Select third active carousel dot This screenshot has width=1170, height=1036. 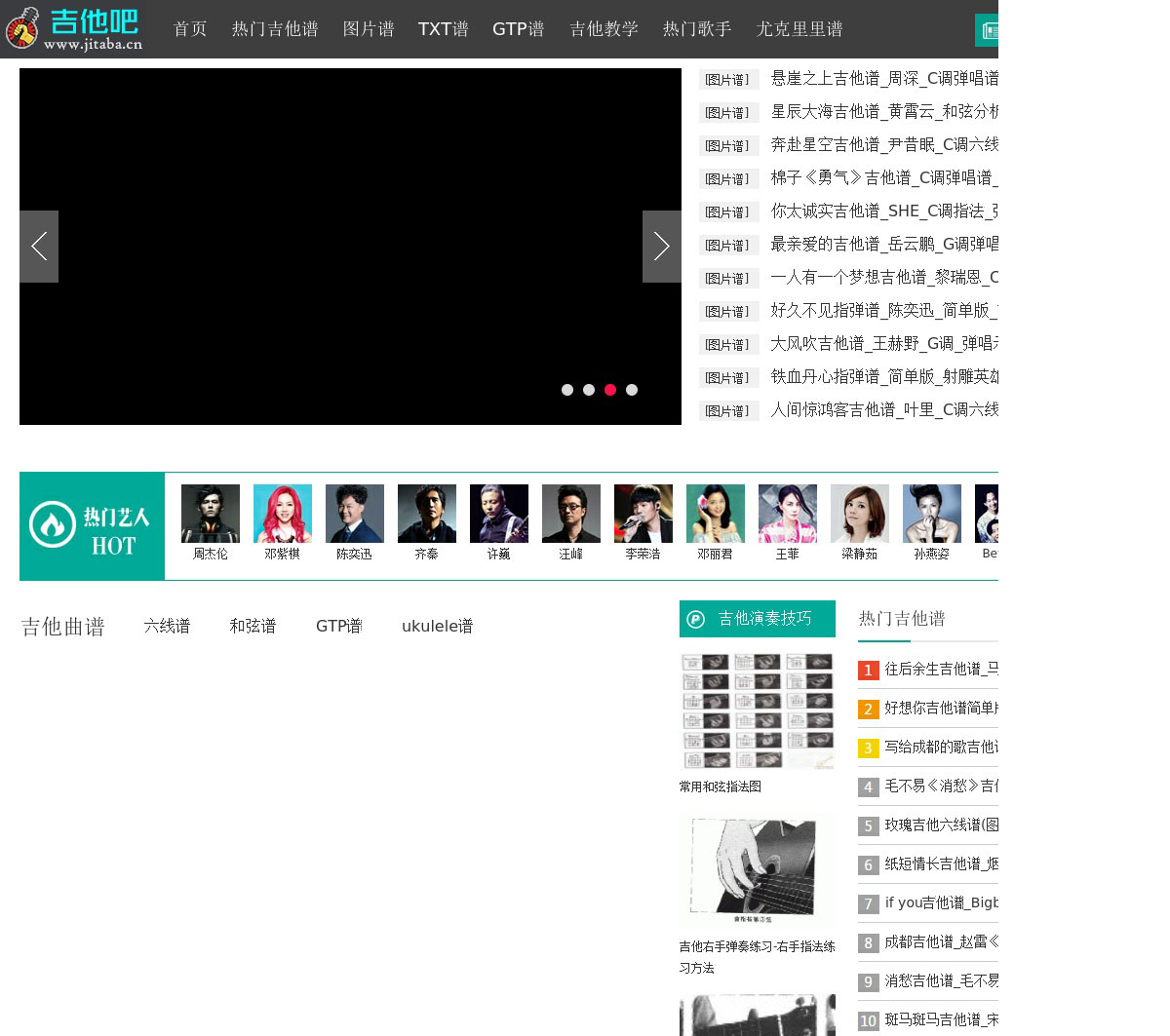point(610,390)
